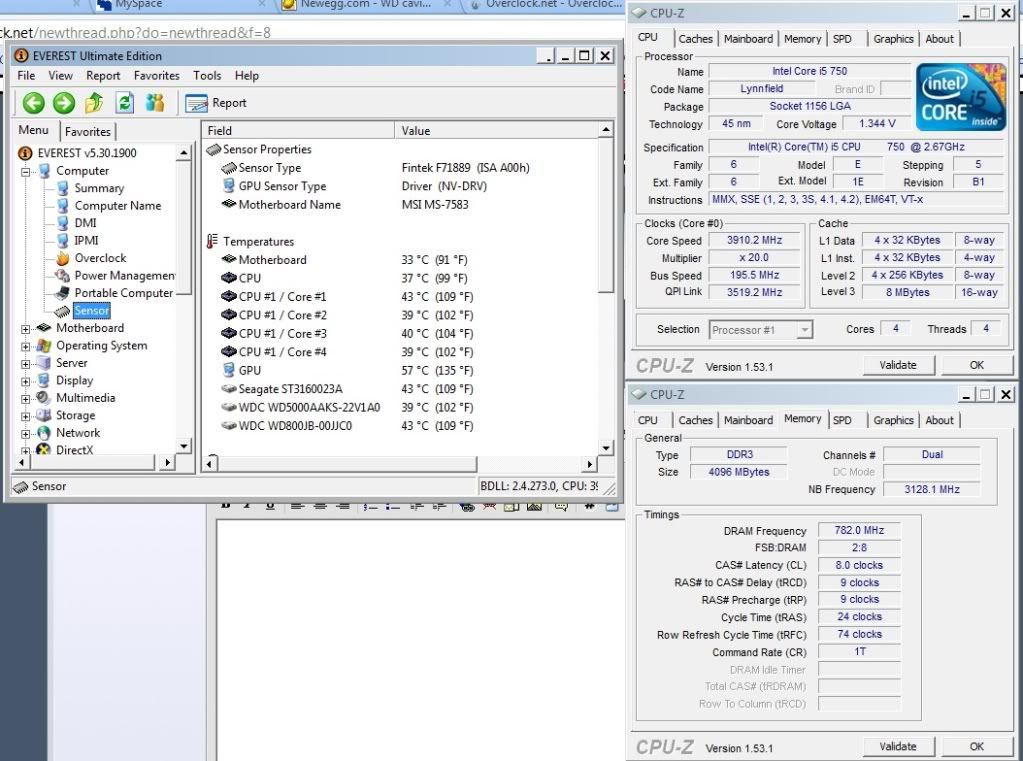
Task: Click the Sensor icon in EVEREST status bar
Action: (20, 486)
